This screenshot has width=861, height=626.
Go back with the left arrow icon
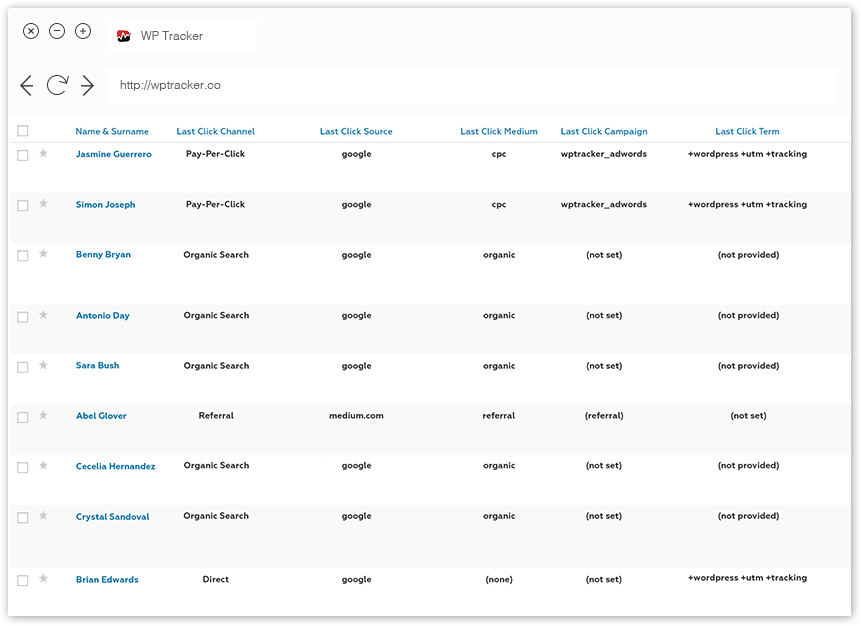(26, 85)
